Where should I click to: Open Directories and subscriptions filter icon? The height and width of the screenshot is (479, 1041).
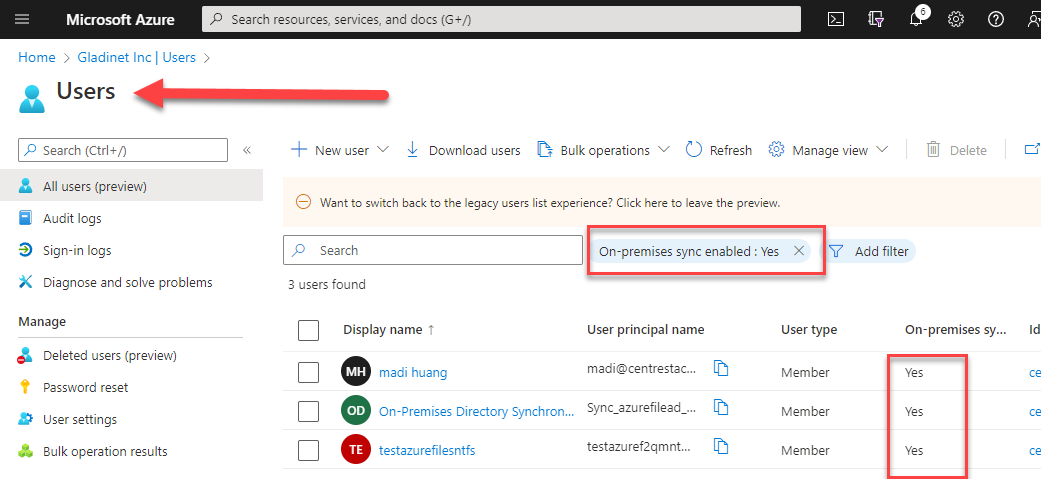click(876, 19)
